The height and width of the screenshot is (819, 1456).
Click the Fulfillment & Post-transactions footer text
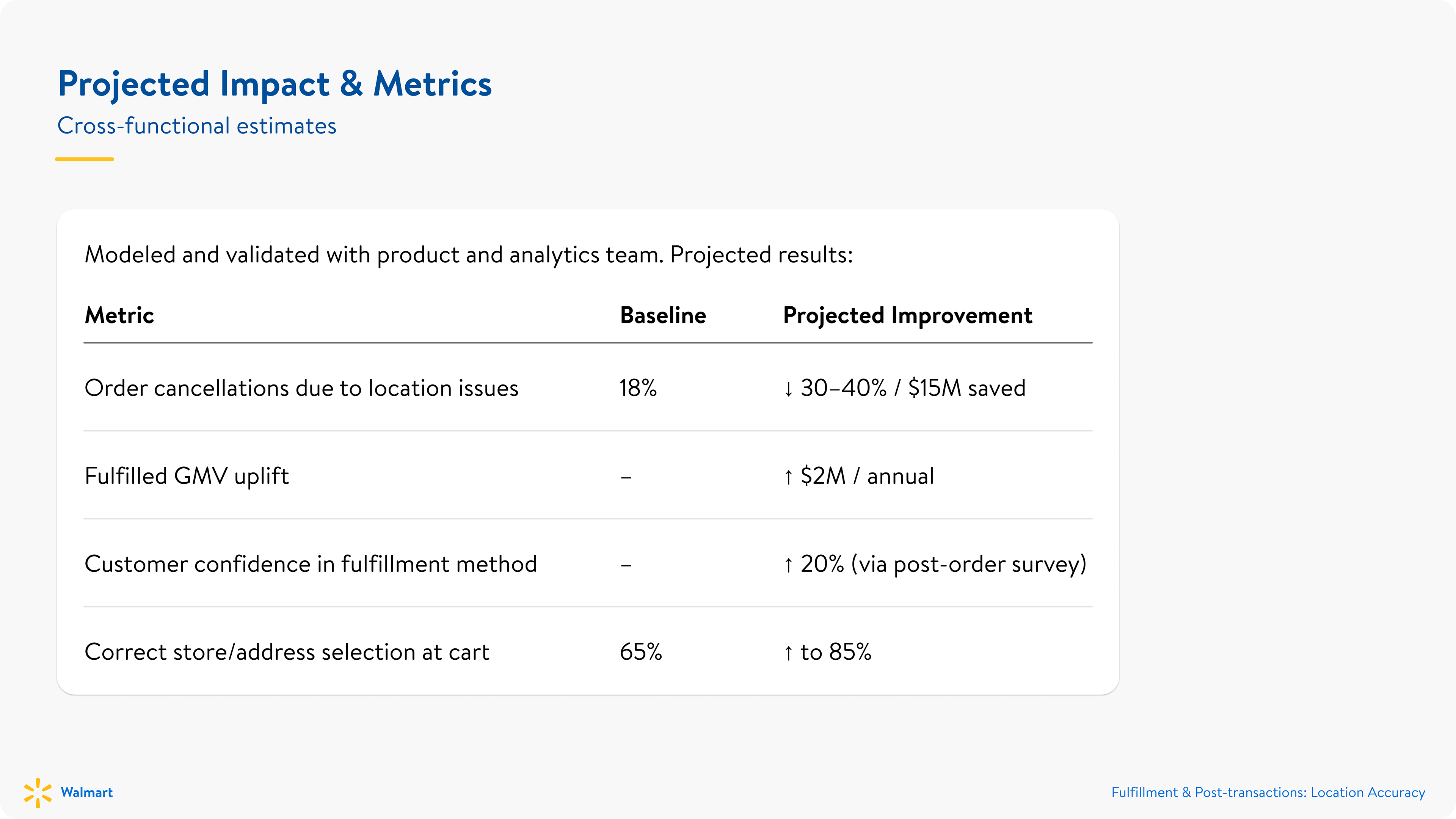pyautogui.click(x=1268, y=792)
